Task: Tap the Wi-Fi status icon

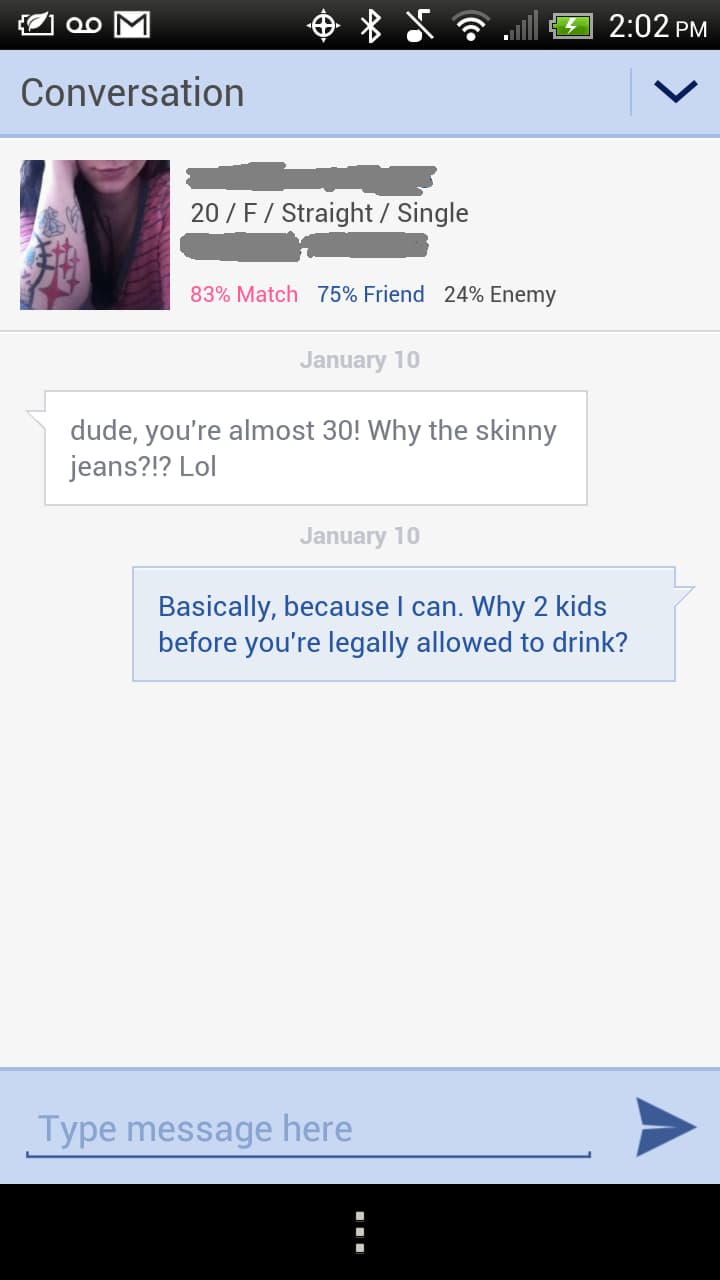Action: tap(469, 26)
